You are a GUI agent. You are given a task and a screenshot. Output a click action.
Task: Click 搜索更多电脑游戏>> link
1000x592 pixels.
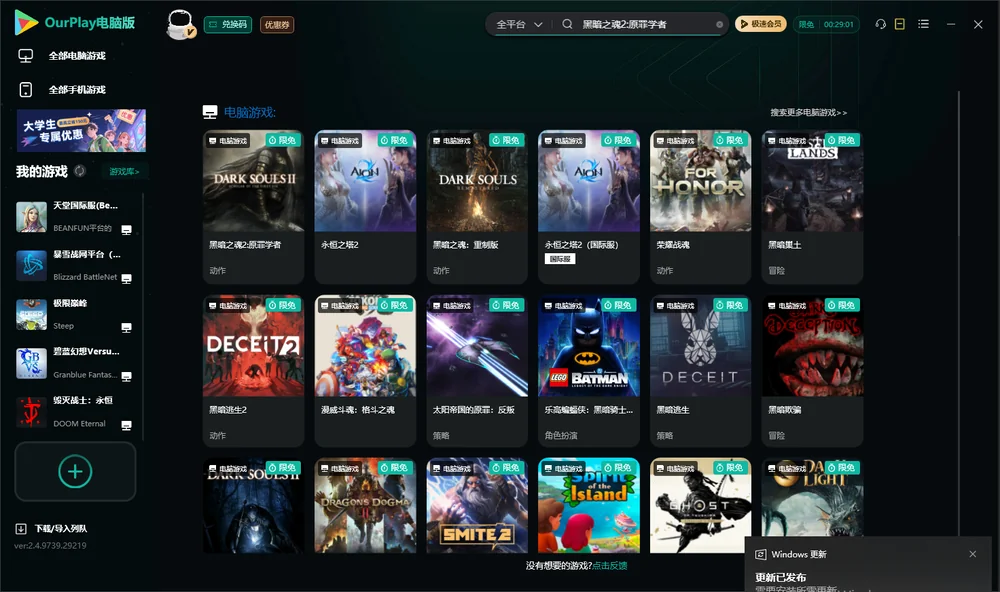pyautogui.click(x=808, y=112)
